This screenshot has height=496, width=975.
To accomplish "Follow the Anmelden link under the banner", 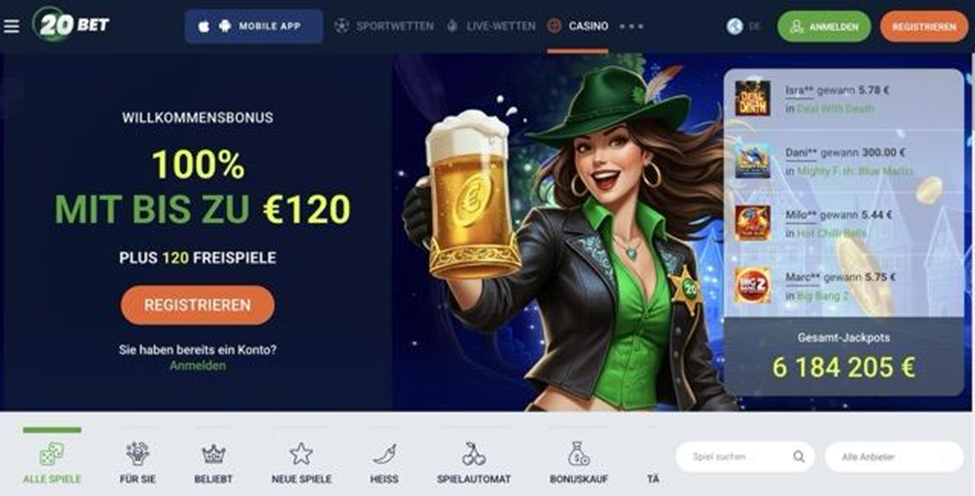I will 198,365.
